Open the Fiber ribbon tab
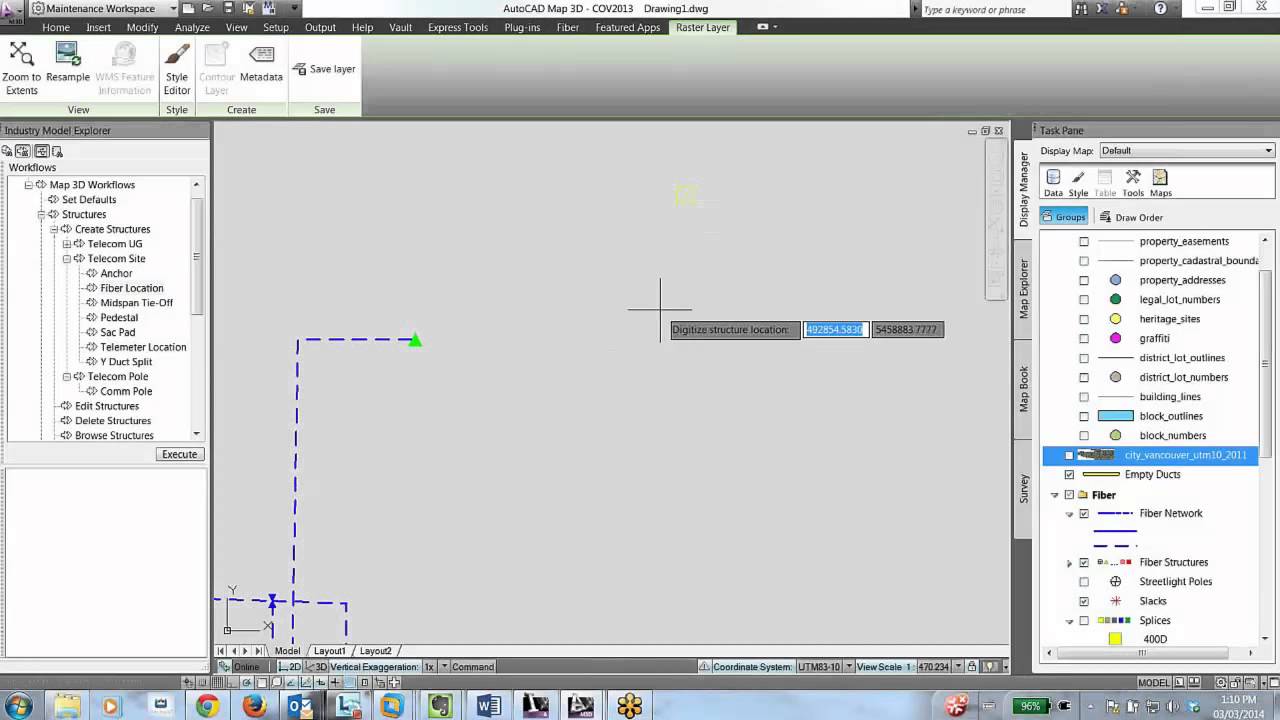The width and height of the screenshot is (1280, 720). 568,28
